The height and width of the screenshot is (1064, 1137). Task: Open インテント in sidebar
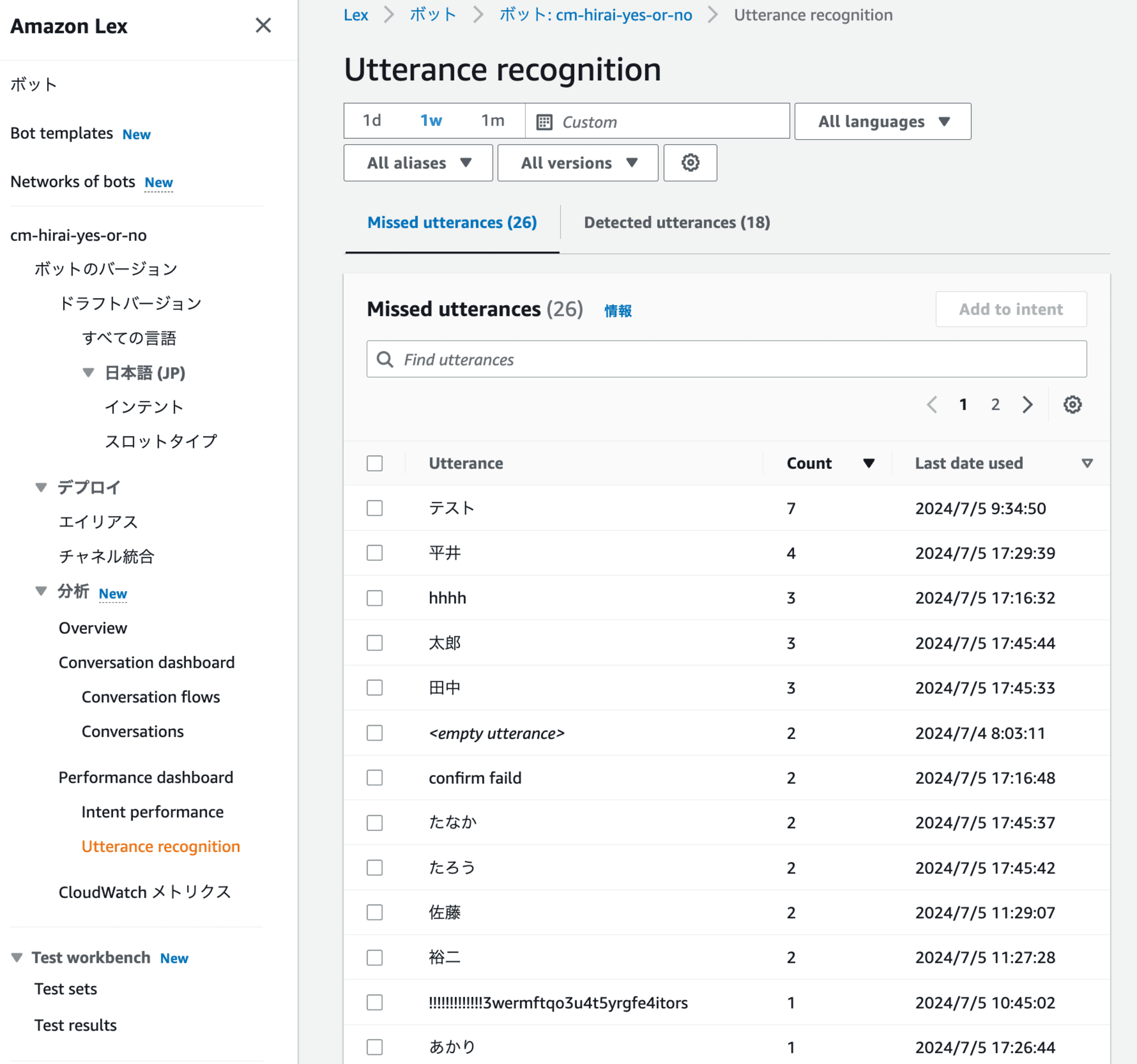click(144, 407)
